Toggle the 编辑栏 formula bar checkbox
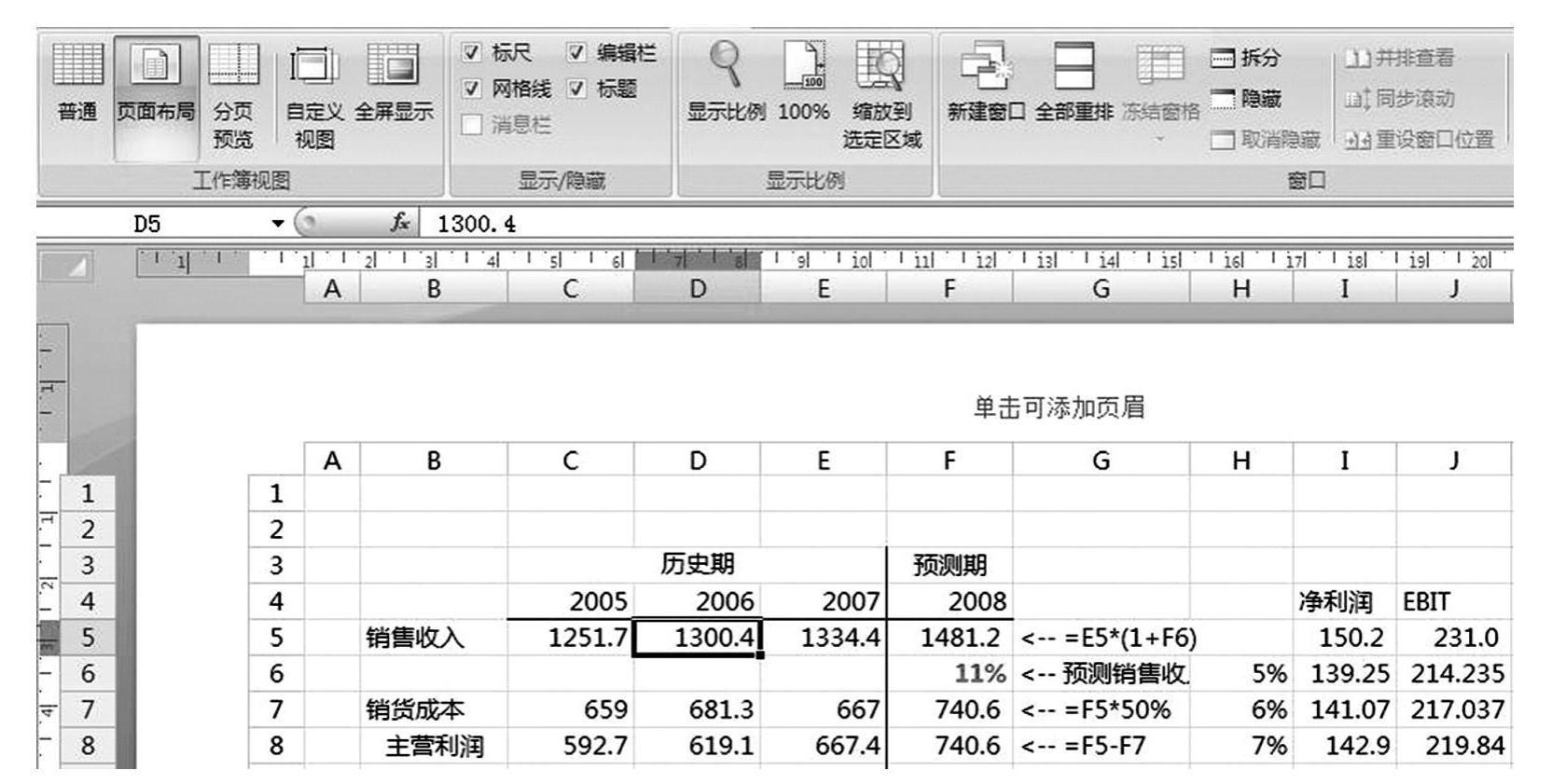Screen dimensions: 1552x784 [577, 53]
